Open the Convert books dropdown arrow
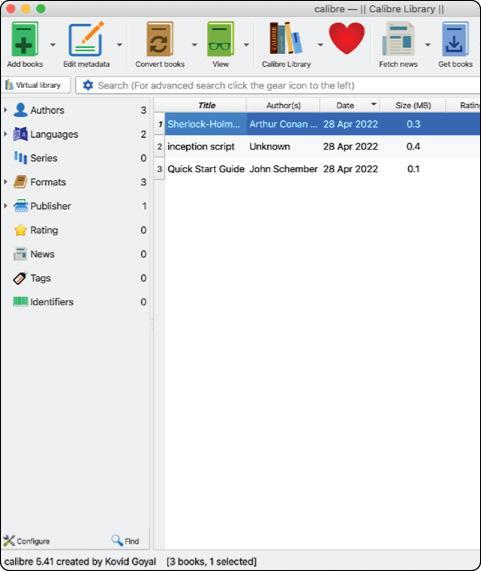Image resolution: width=481 pixels, height=571 pixels. click(x=194, y=44)
